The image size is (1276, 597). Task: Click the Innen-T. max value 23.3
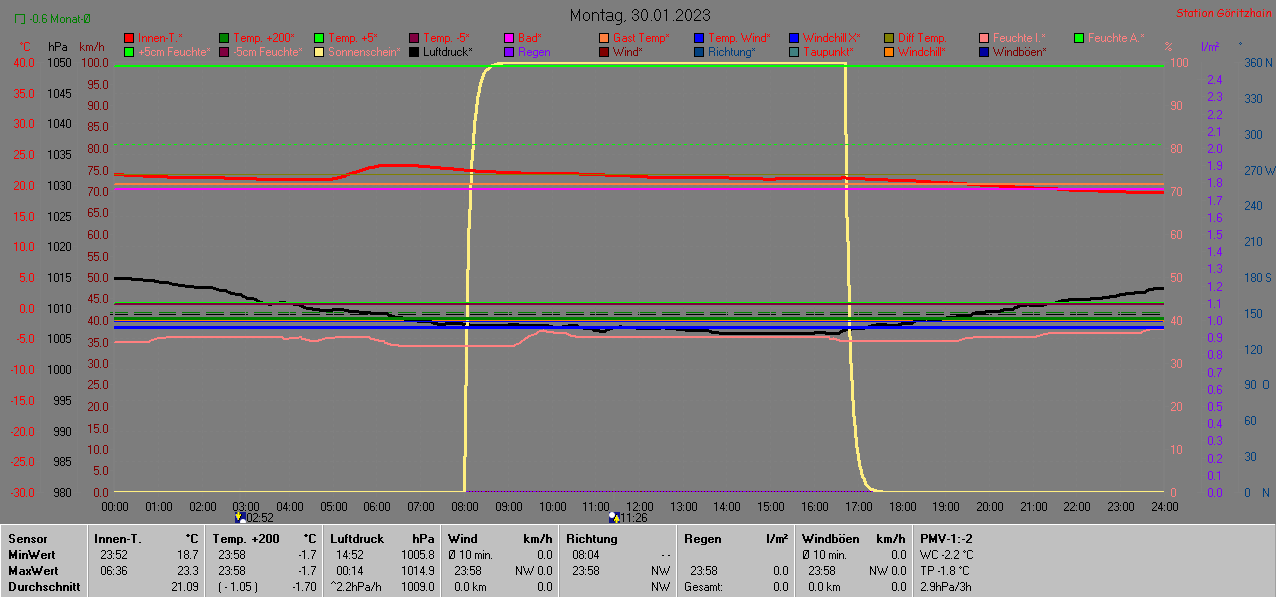(188, 571)
